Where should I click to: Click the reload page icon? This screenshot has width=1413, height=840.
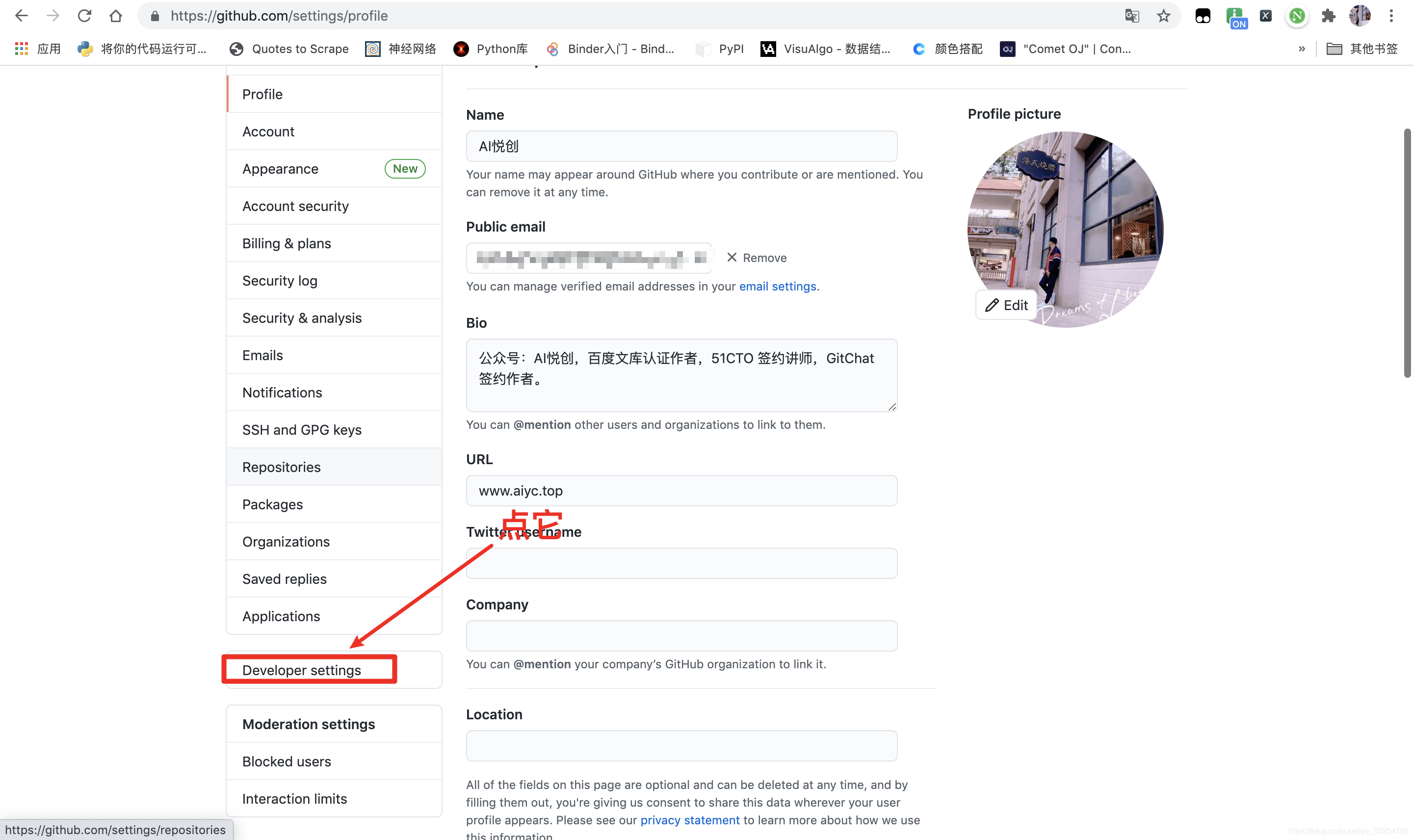coord(85,16)
